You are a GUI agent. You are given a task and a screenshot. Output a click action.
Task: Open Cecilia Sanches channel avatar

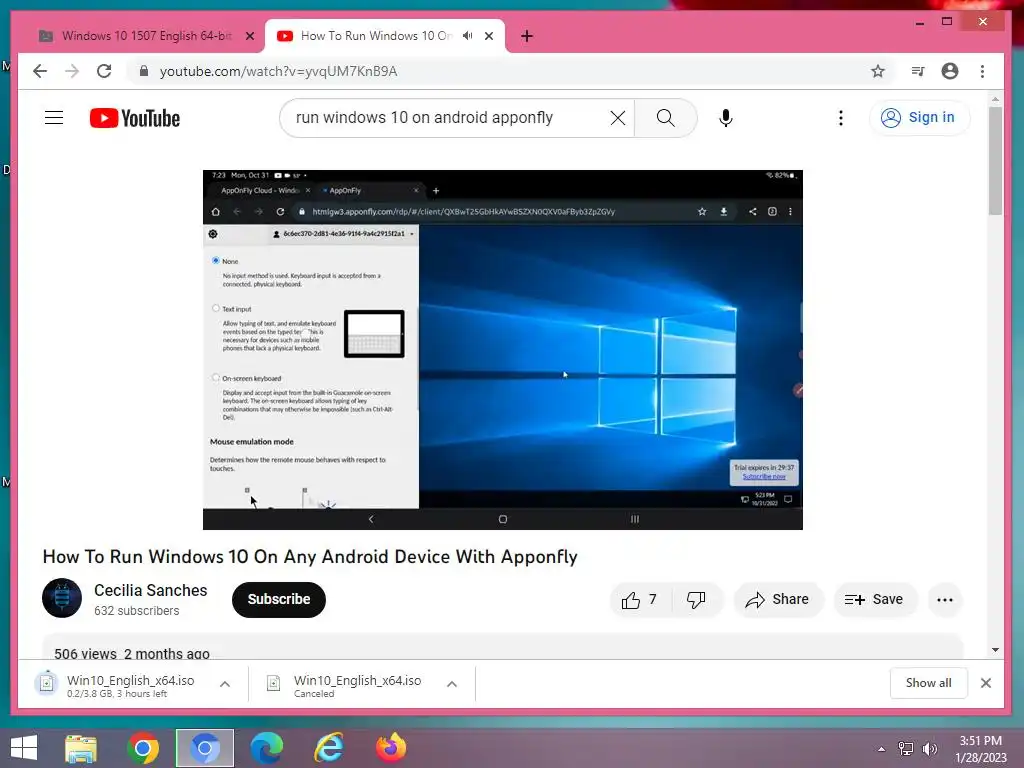coord(62,598)
